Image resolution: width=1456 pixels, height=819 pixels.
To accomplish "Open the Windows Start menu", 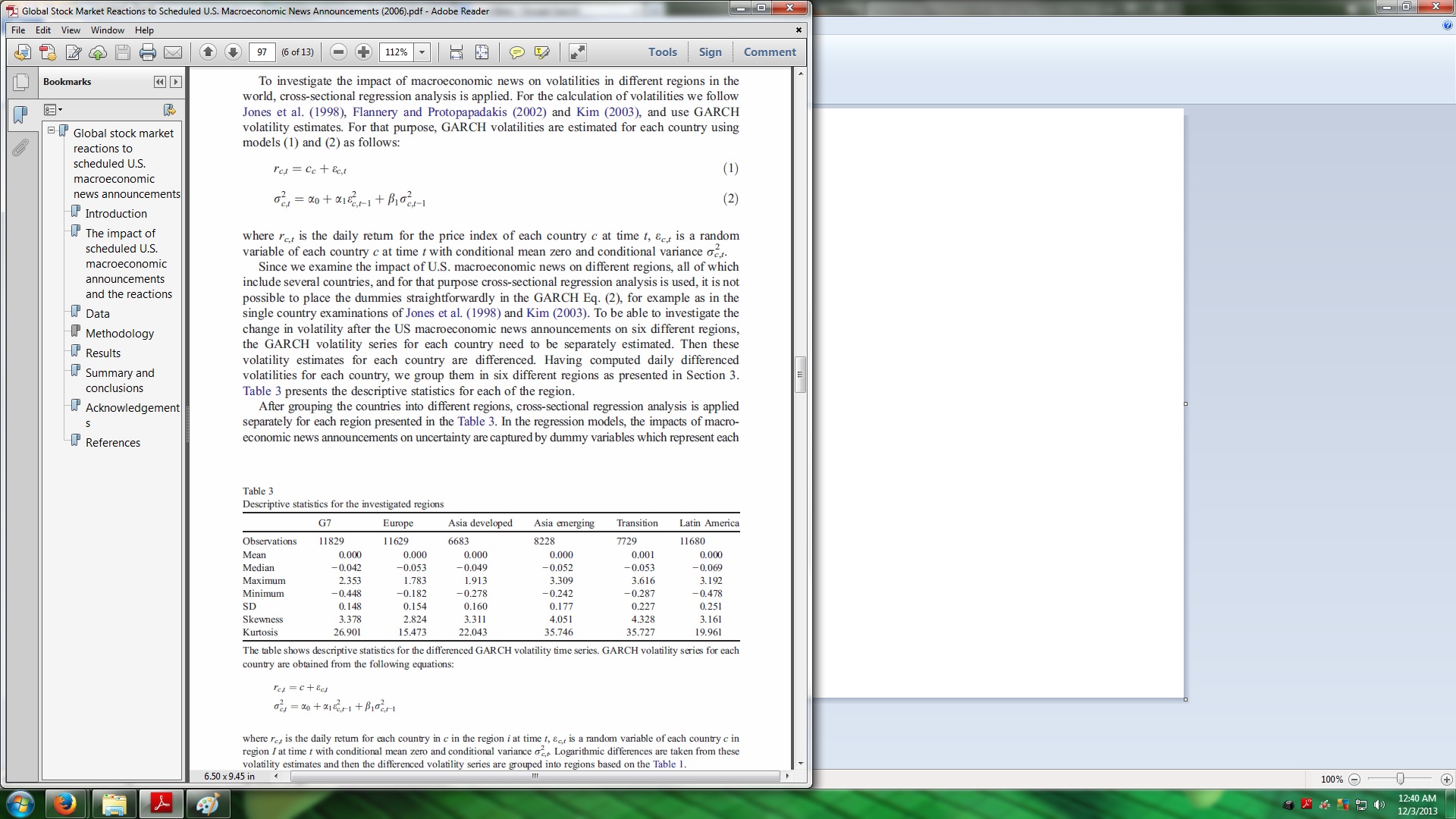I will tap(20, 804).
